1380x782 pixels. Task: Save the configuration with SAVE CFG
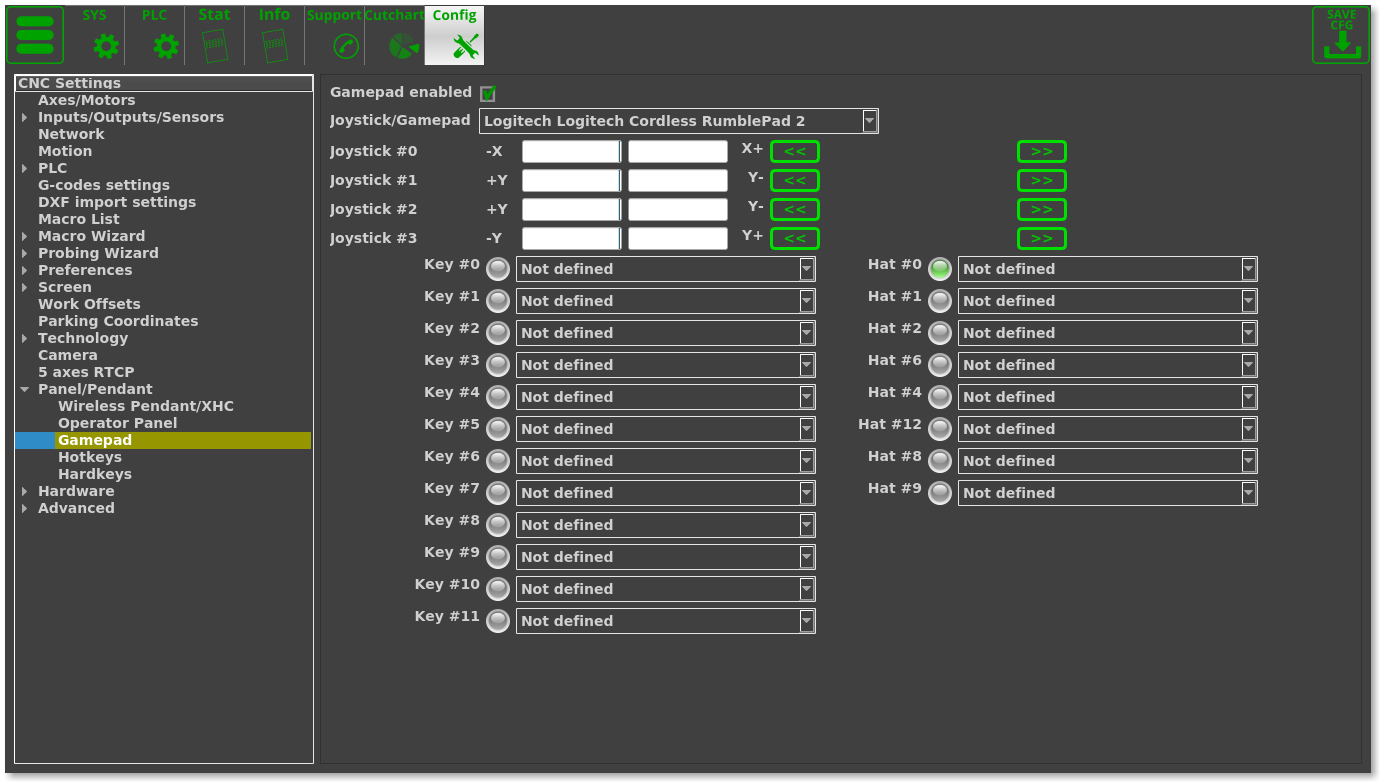[x=1340, y=35]
